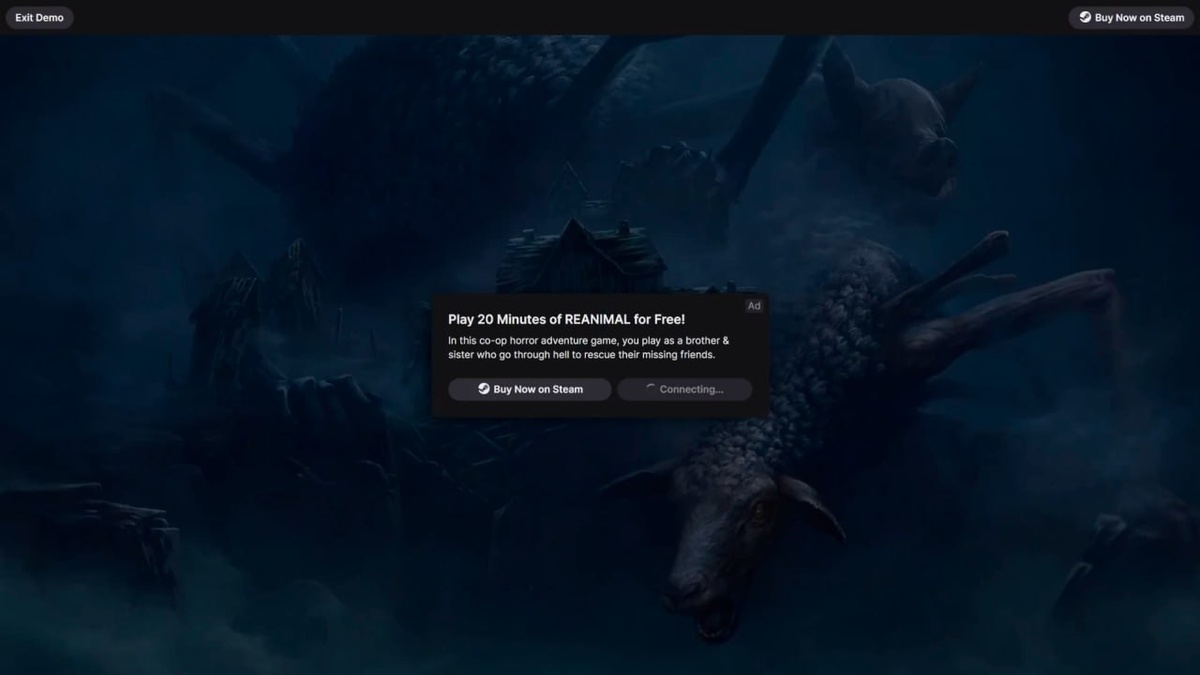The image size is (1200, 675).
Task: Click the Connecting... button
Action: pyautogui.click(x=684, y=389)
